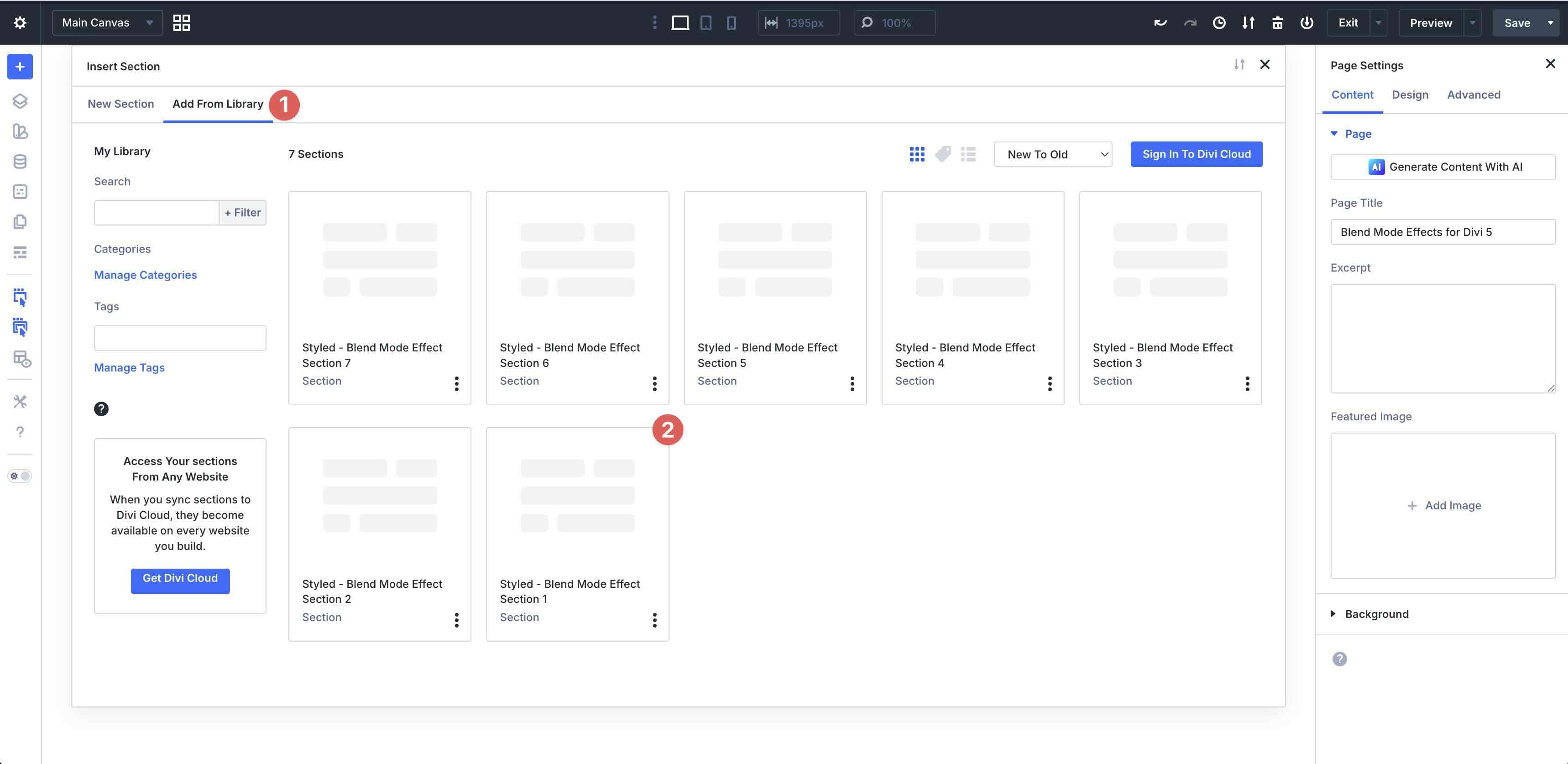Select the tablet preview icon

[705, 22]
